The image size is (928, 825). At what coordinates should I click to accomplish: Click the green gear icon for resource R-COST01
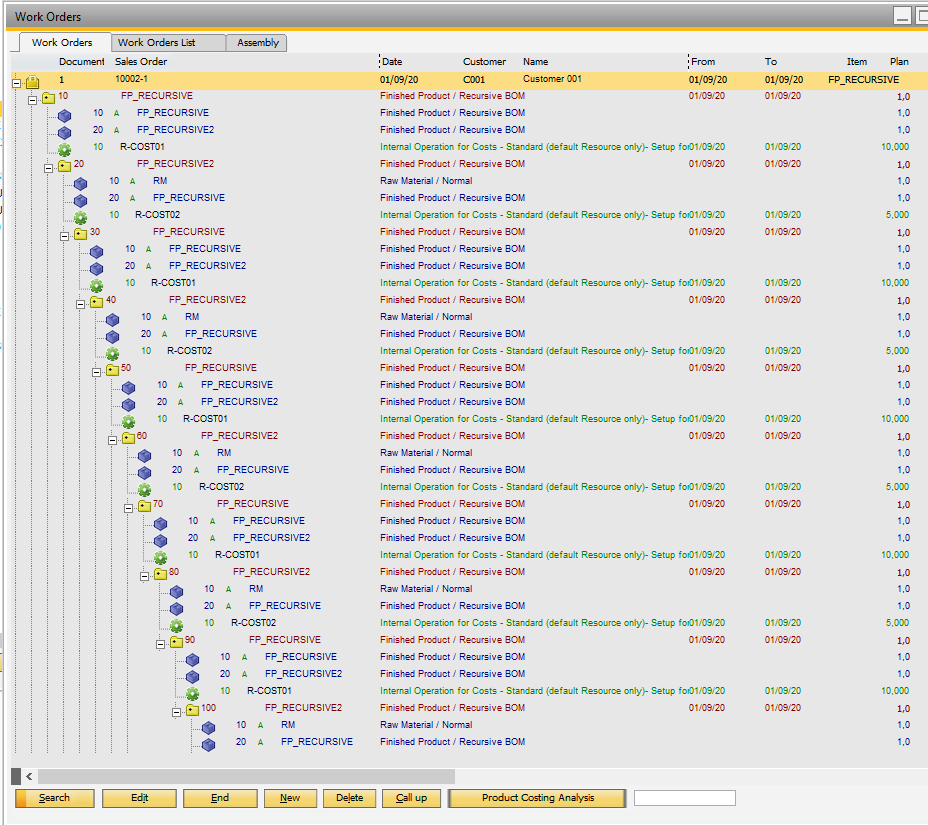[63, 146]
